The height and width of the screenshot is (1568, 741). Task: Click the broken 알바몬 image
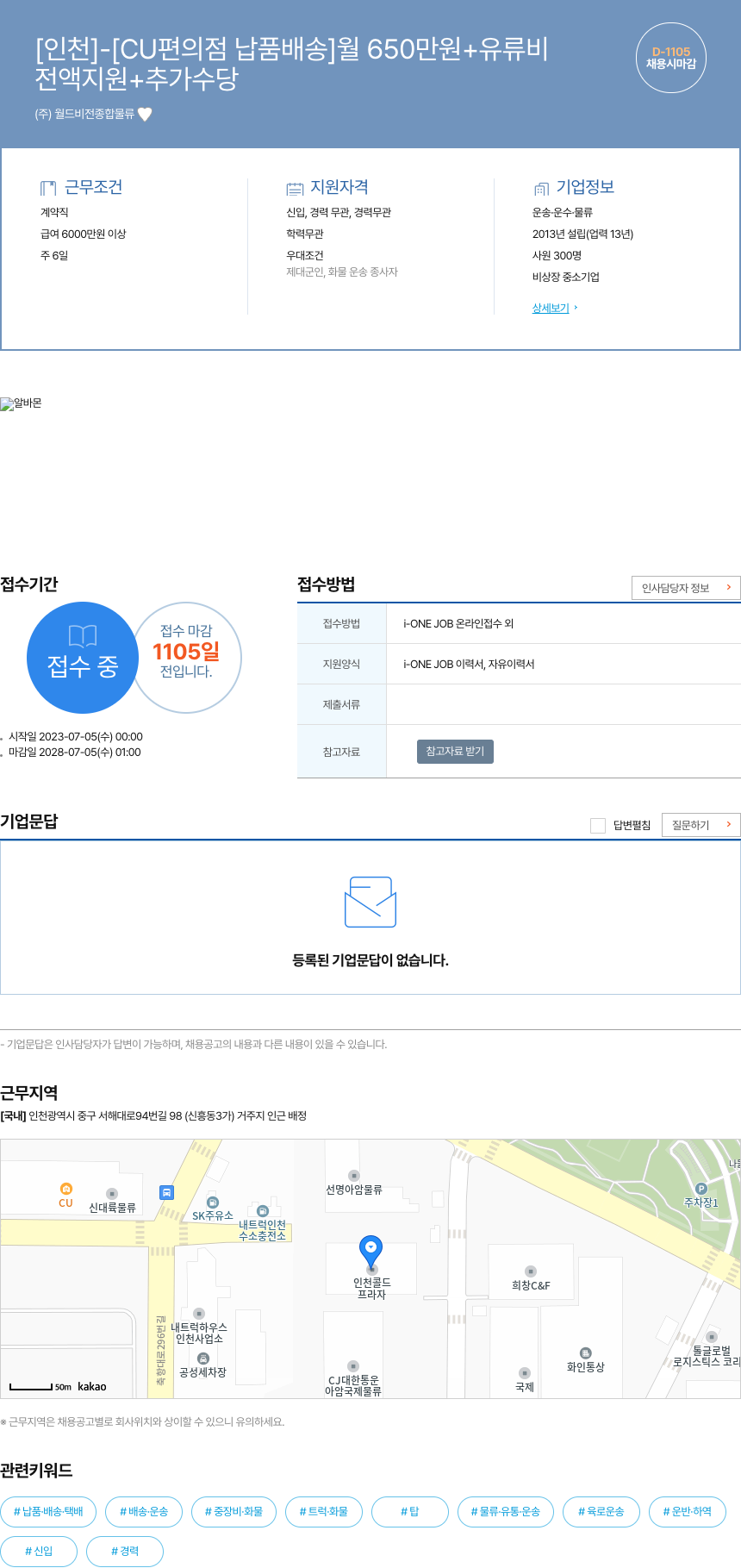[21, 403]
